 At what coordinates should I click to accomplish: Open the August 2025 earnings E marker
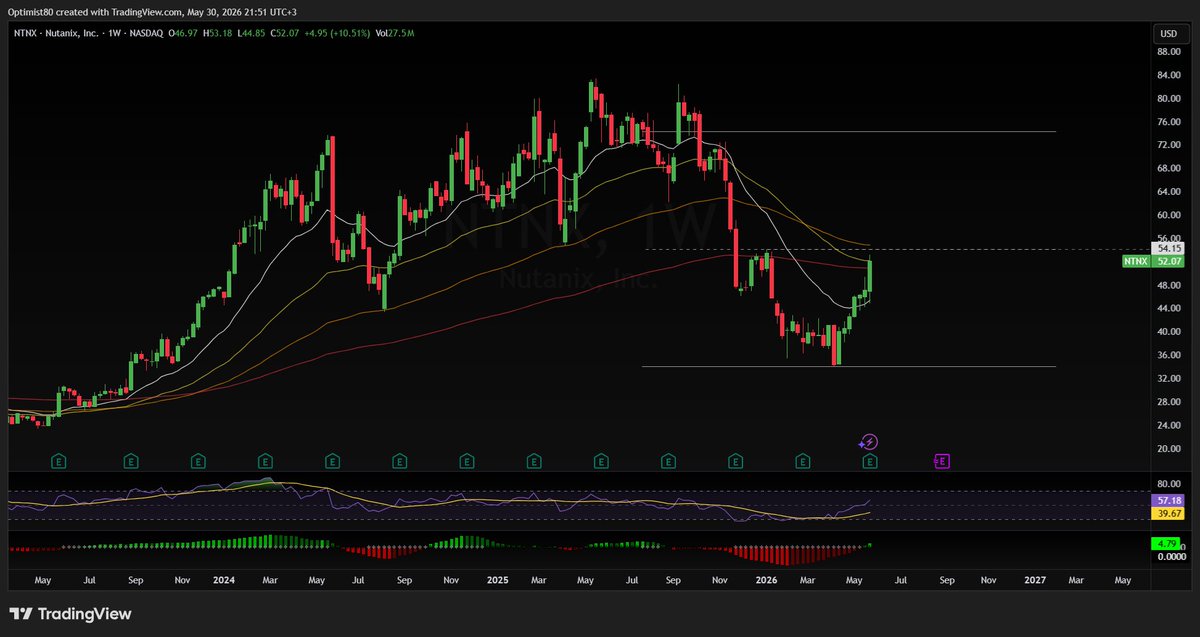[x=668, y=461]
